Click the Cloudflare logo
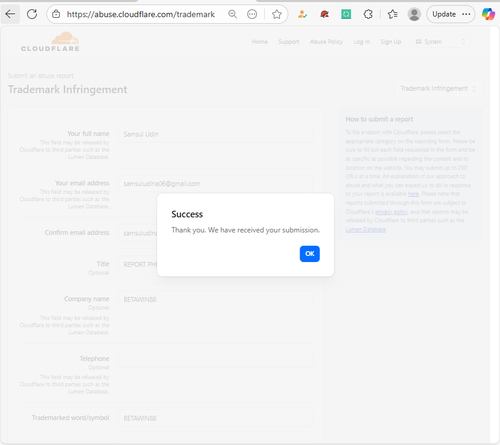This screenshot has width=500, height=445. (50, 42)
